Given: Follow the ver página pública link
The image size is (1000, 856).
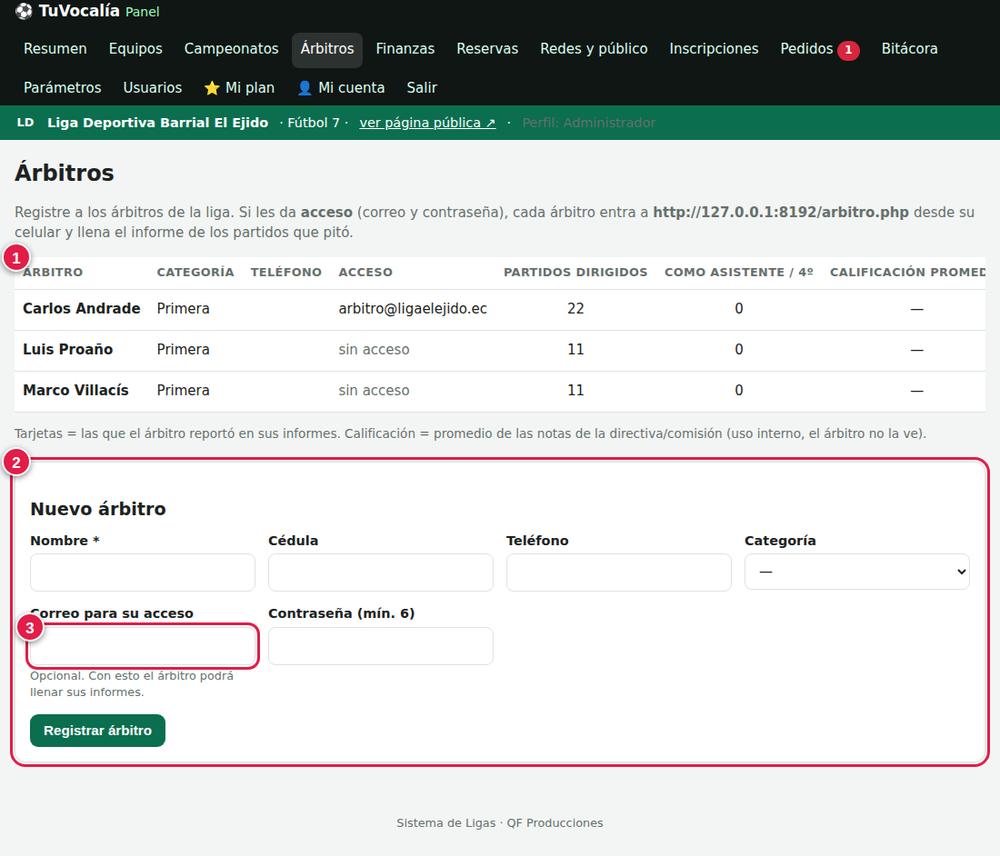Looking at the screenshot, I should click(x=427, y=122).
